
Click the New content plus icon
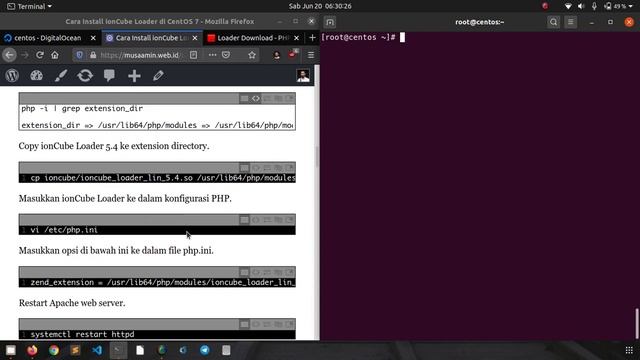pyautogui.click(x=134, y=76)
